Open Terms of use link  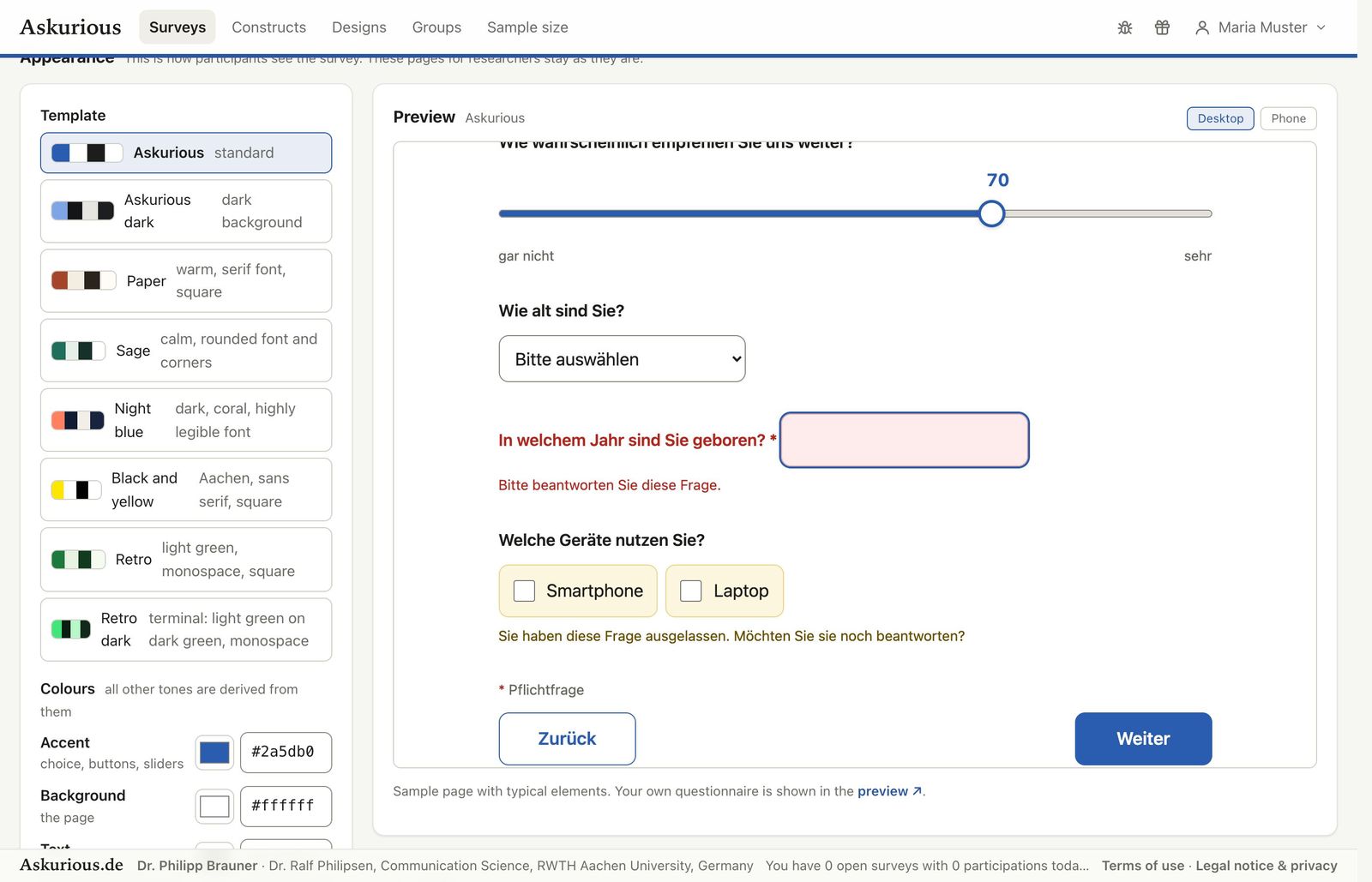pos(1142,866)
